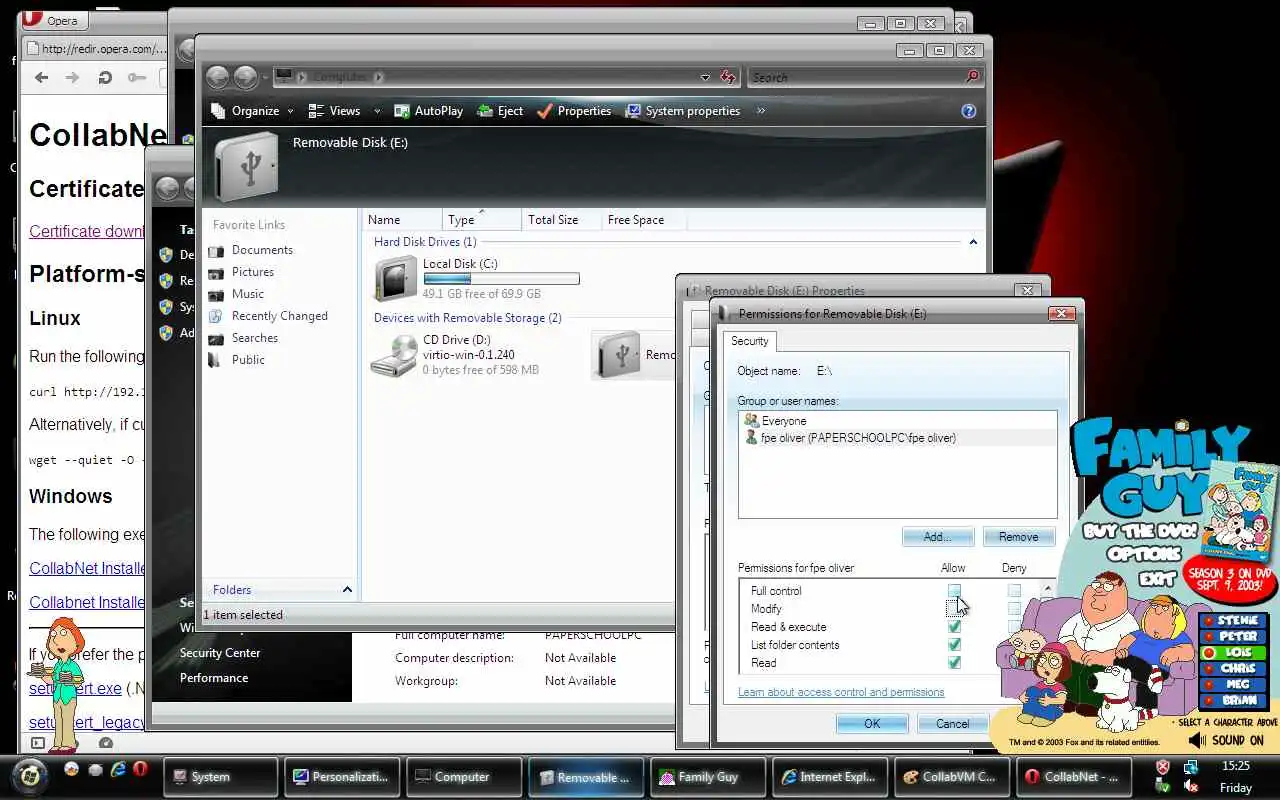Switch to Personalization taskbar window

coord(344,776)
